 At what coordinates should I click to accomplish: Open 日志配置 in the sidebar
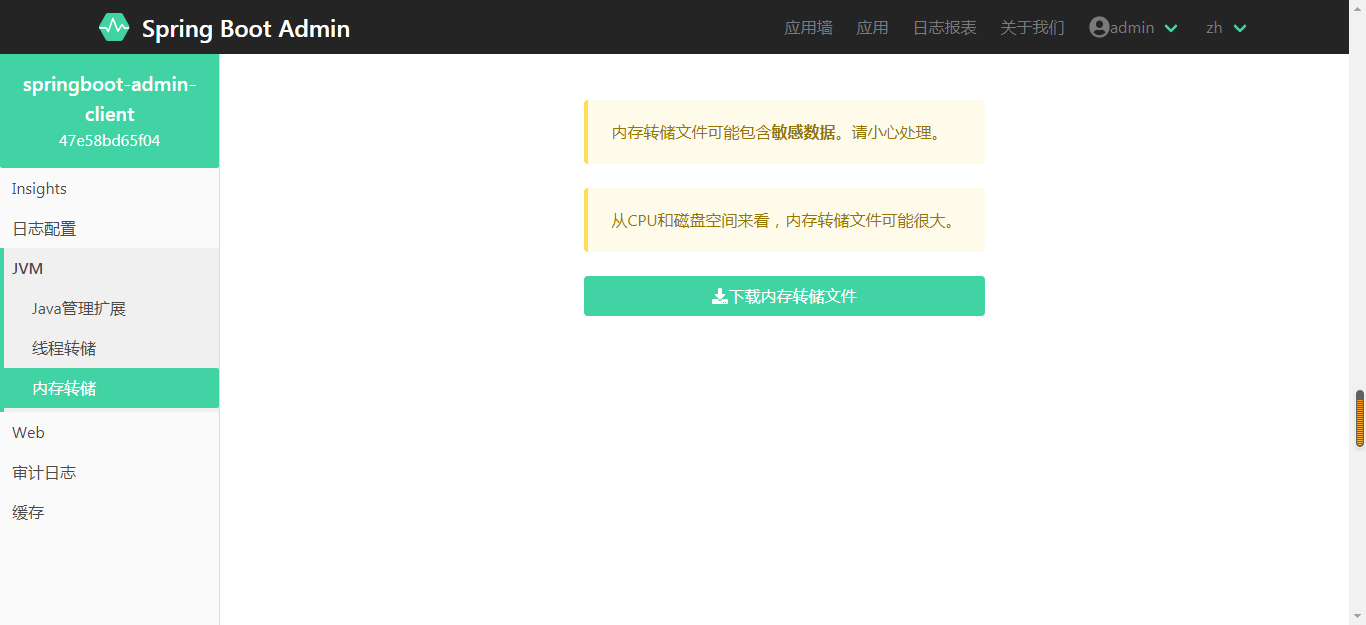click(x=110, y=229)
